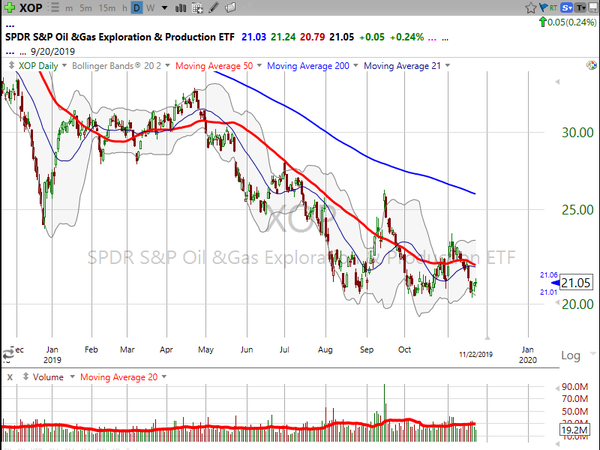This screenshot has width=600, height=450.
Task: Expand the Moving Average 21 dropdown arrow
Action: [x=447, y=66]
